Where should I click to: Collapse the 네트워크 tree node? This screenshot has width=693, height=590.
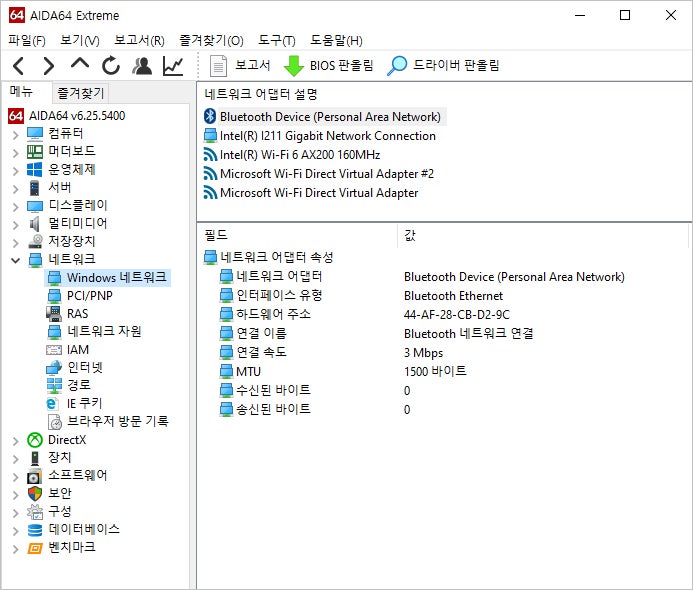[x=15, y=260]
